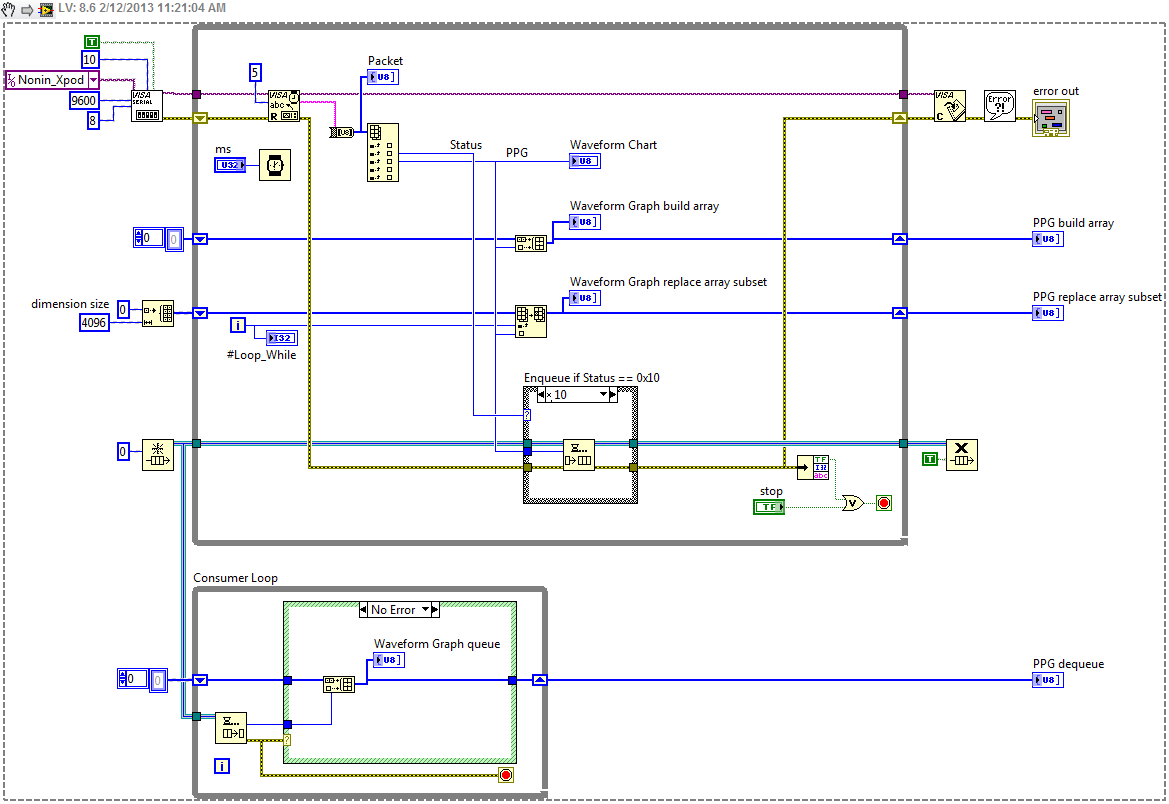The width and height of the screenshot is (1169, 804).
Task: Open the No Error case selector dropdown
Action: click(x=426, y=609)
